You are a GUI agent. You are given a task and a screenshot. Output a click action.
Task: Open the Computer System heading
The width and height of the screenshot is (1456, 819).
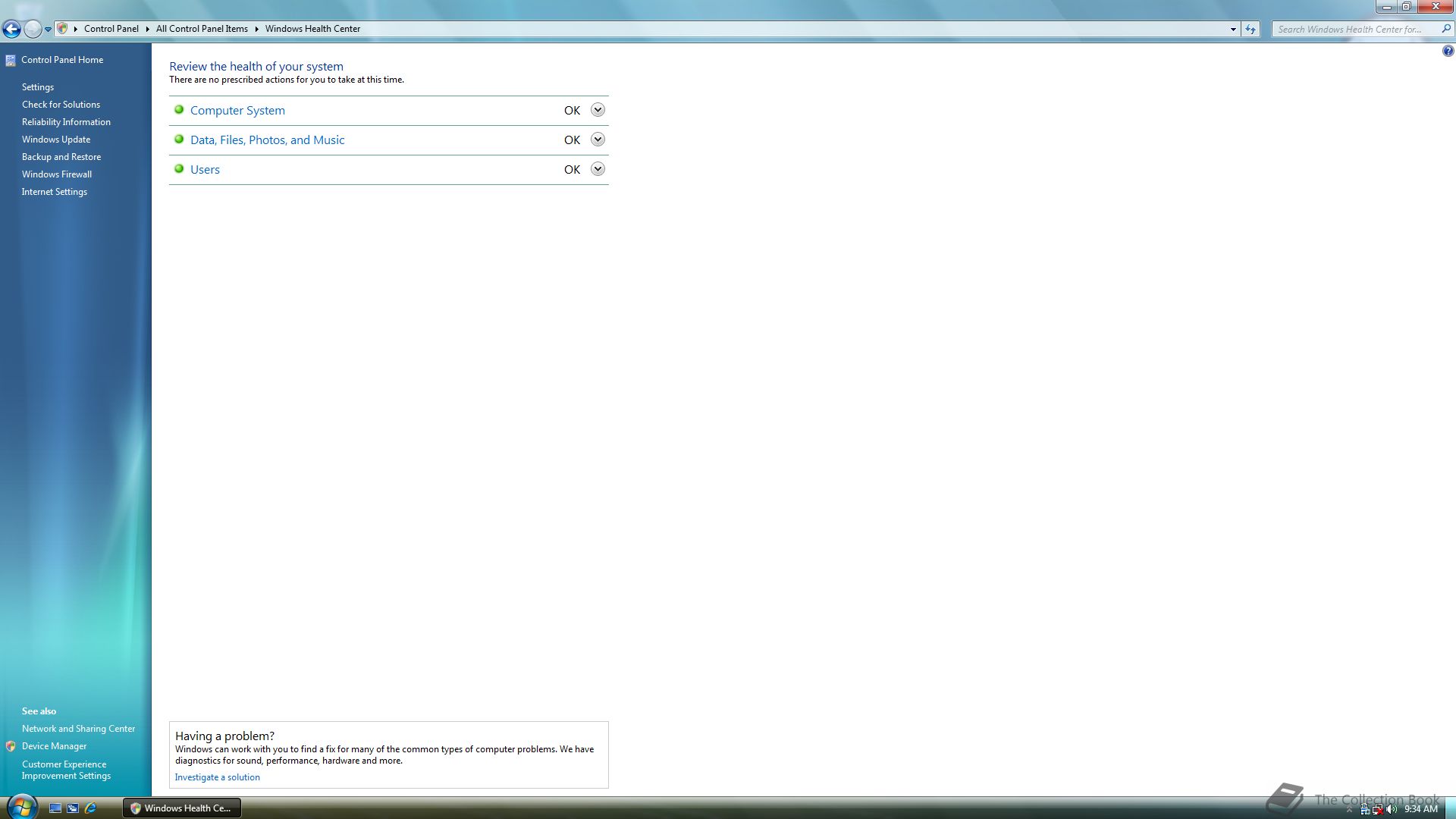[x=237, y=111]
